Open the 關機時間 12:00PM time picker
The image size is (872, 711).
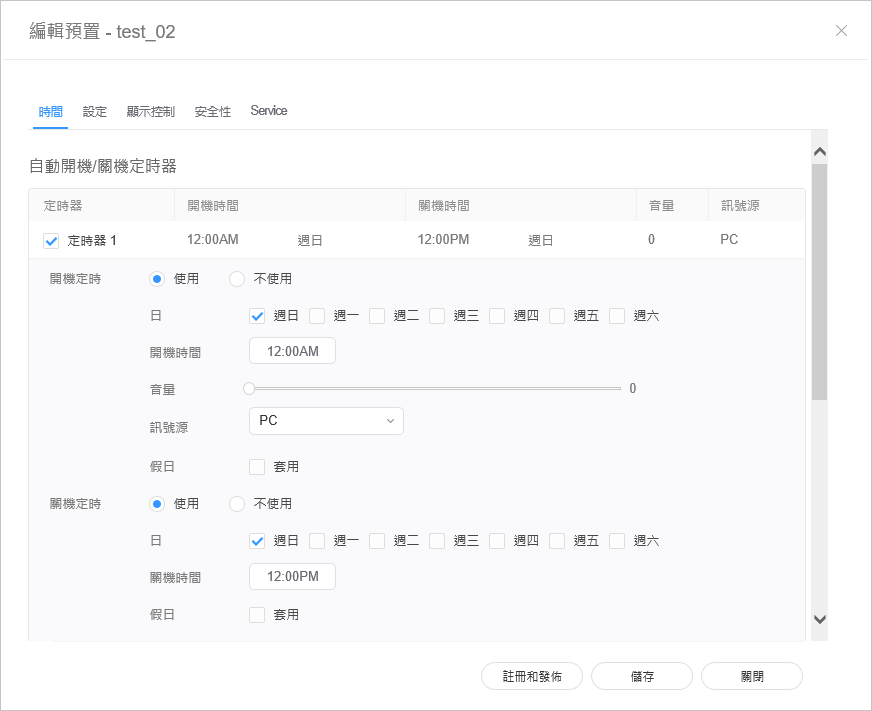pos(292,577)
